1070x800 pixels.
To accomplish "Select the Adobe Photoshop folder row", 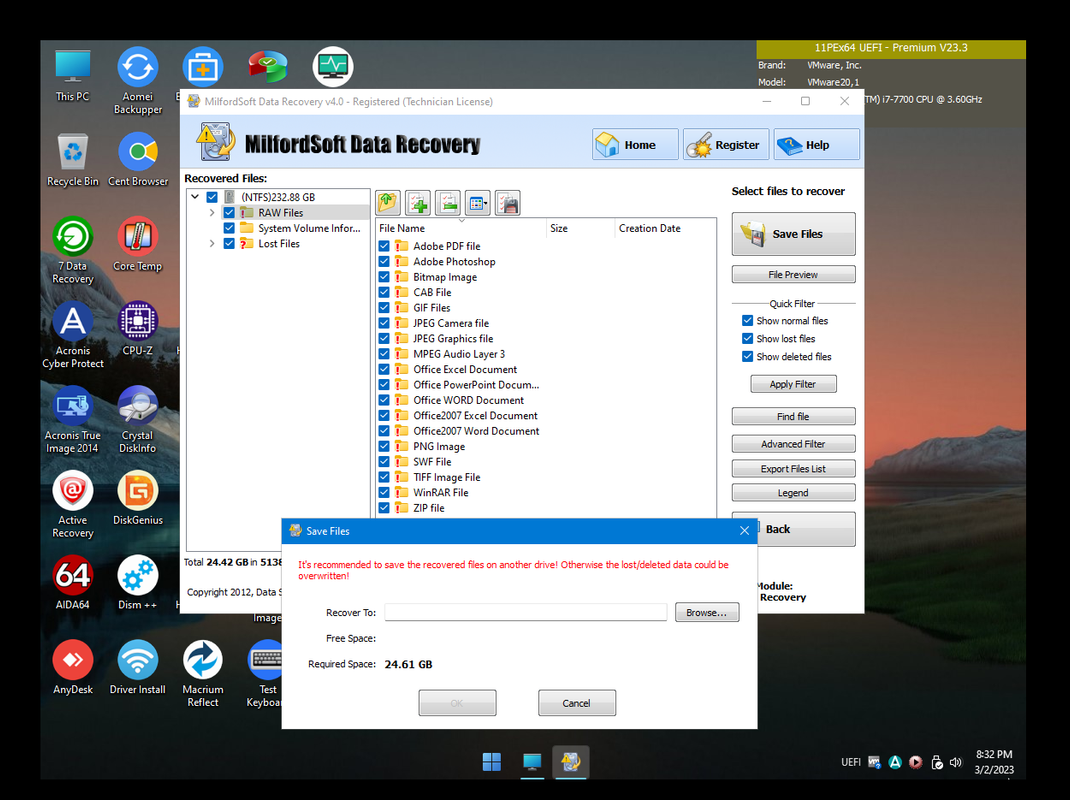I will point(454,261).
